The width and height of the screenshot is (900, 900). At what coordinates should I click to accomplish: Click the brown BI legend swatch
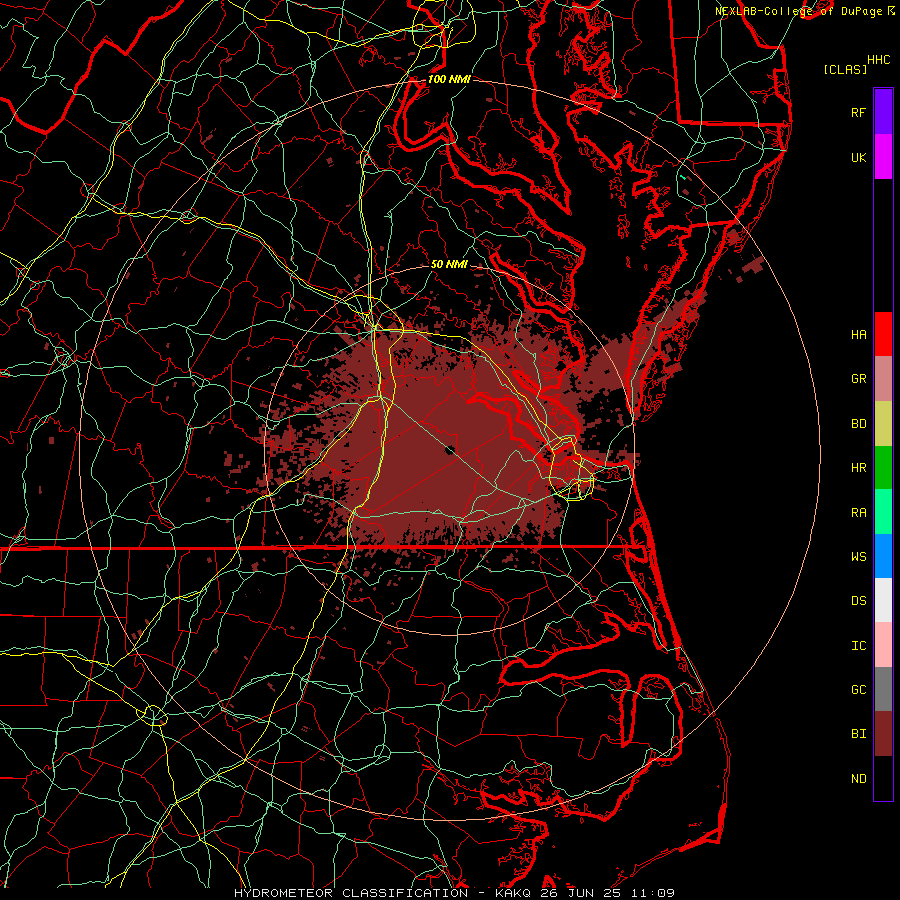883,734
